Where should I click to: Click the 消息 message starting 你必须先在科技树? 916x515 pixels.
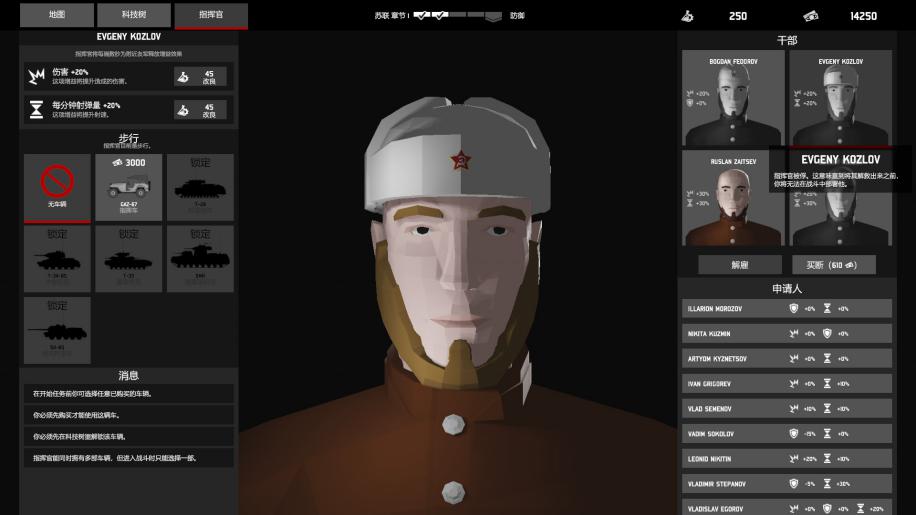[x=129, y=436]
